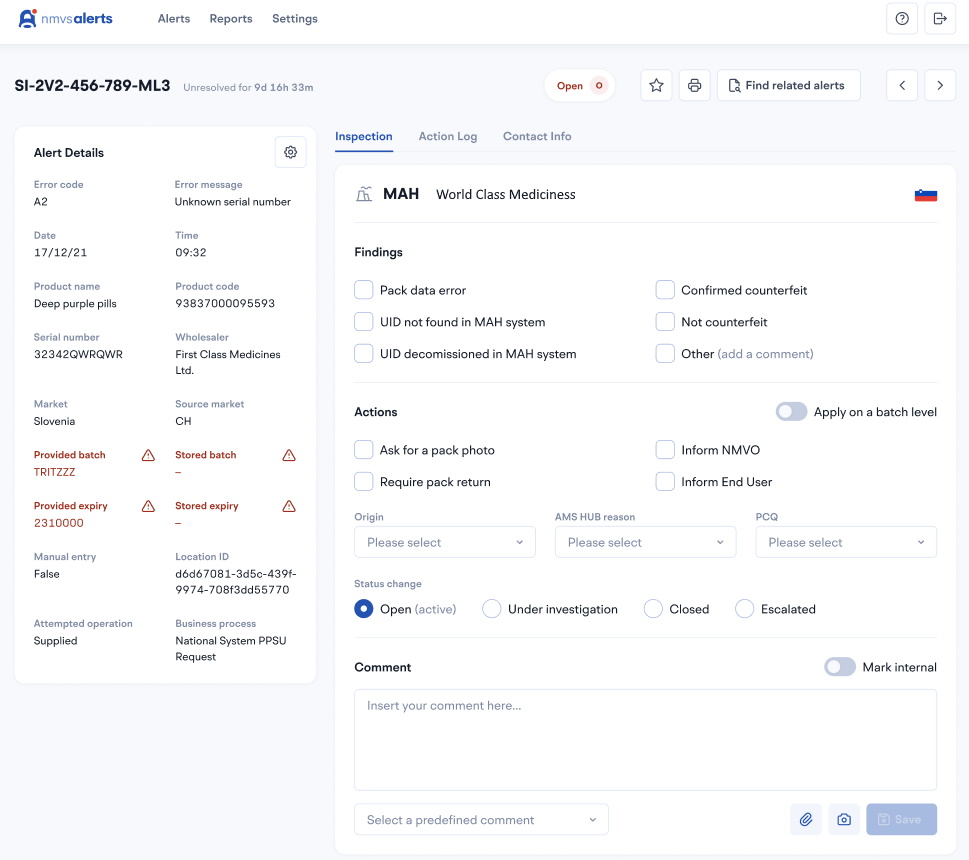Open the Reports menu

pyautogui.click(x=231, y=19)
